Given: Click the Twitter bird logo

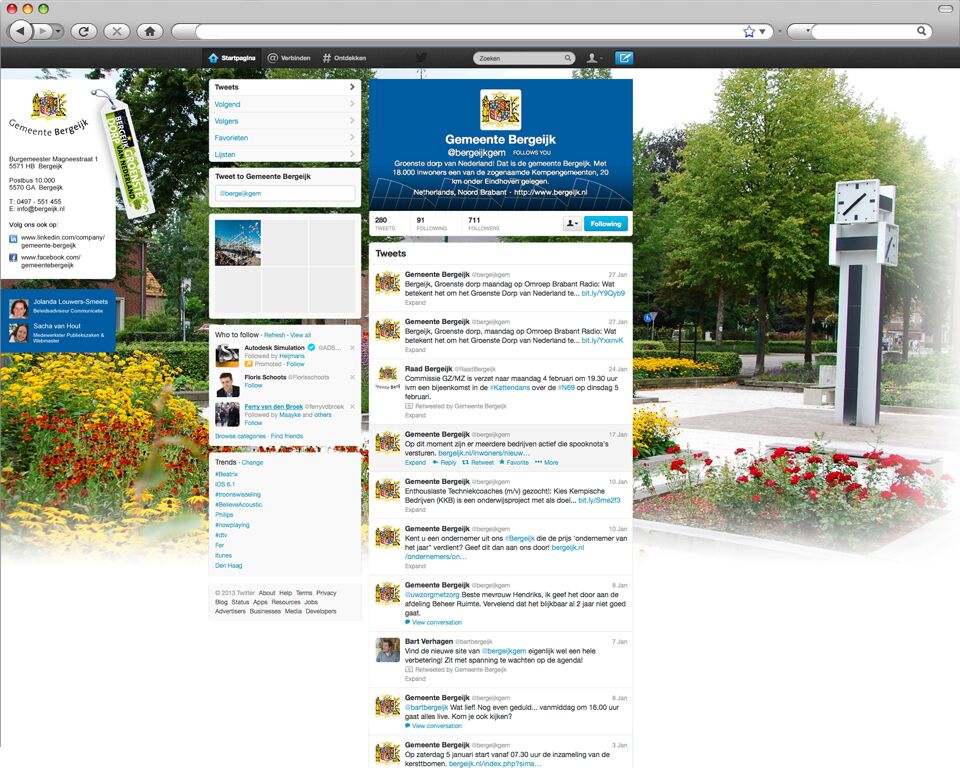Looking at the screenshot, I should (x=421, y=58).
